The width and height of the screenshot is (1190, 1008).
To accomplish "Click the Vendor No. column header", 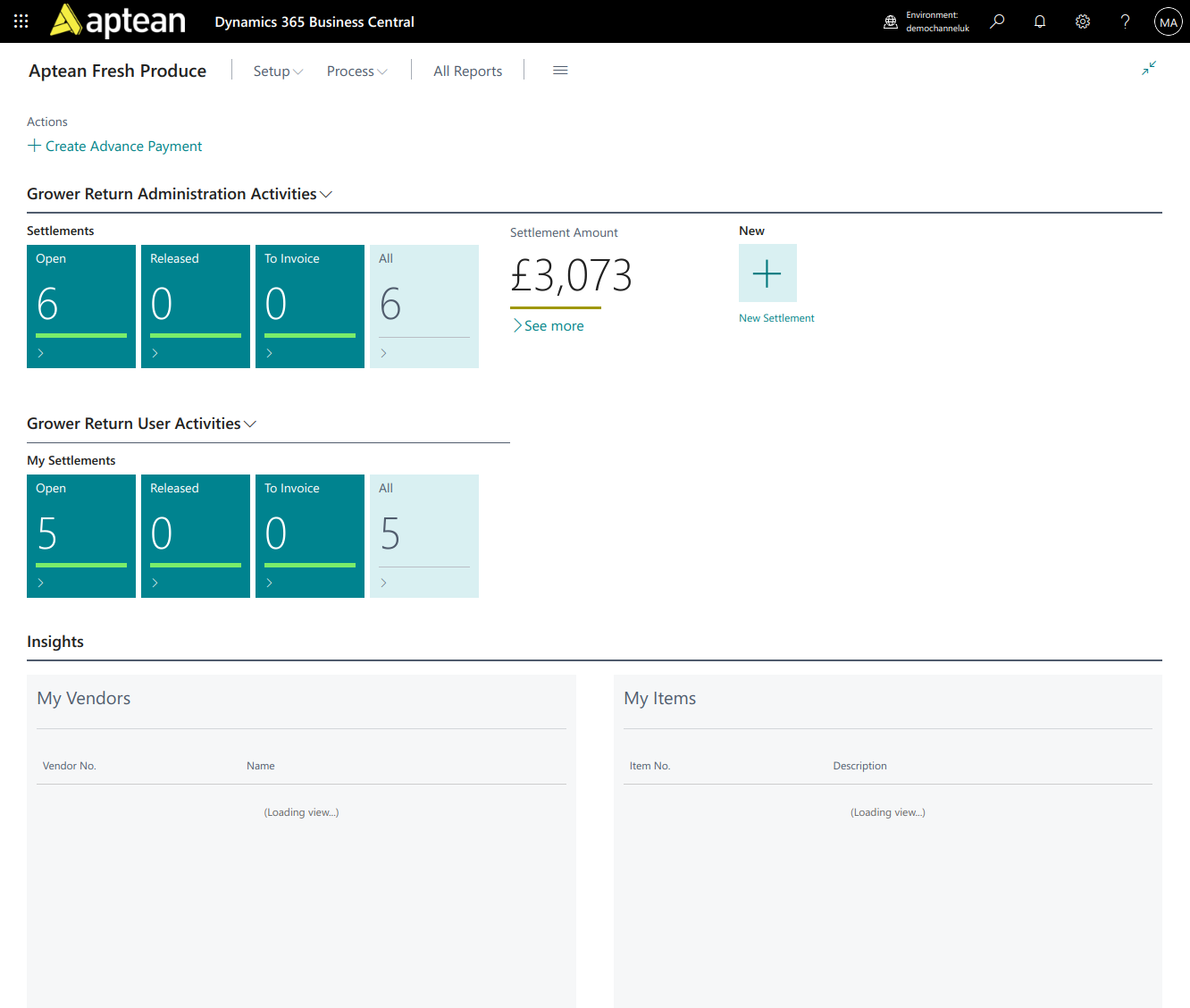I will pyautogui.click(x=70, y=766).
